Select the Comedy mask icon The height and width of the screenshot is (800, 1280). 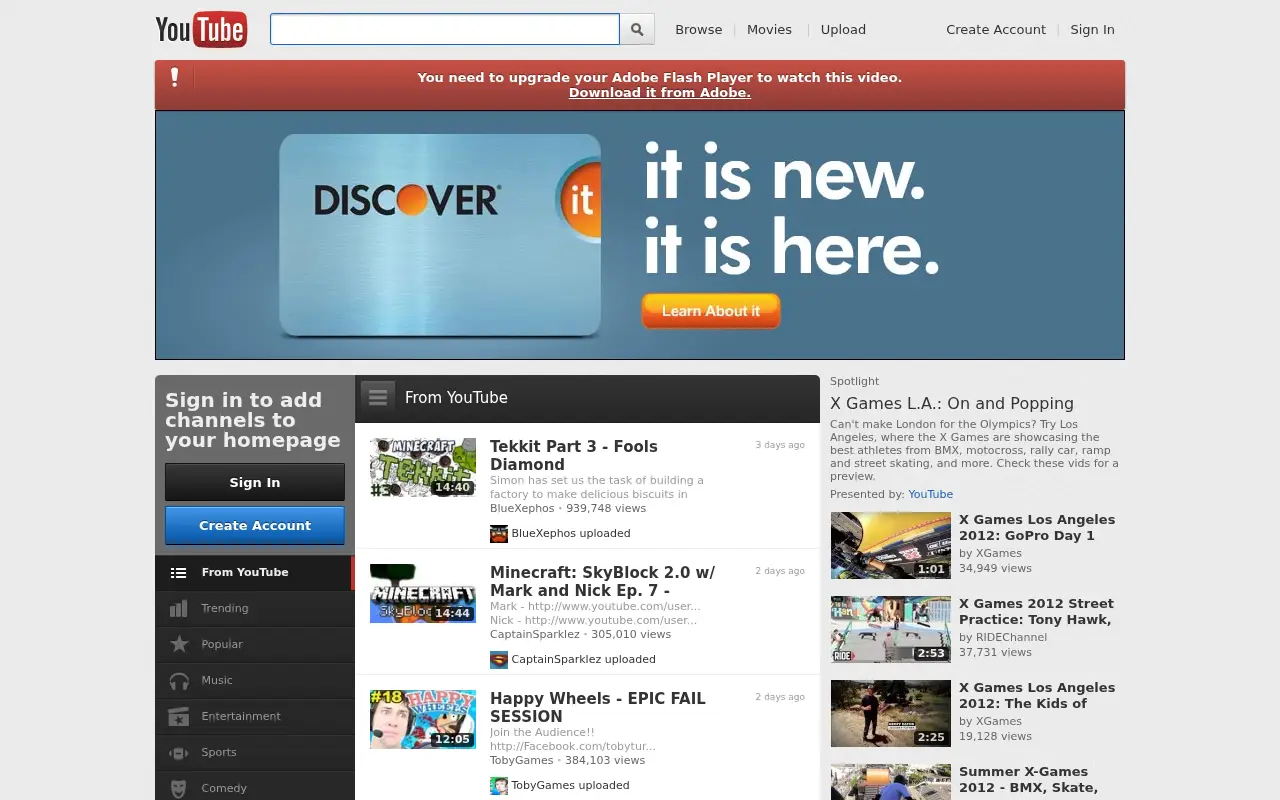click(x=179, y=788)
